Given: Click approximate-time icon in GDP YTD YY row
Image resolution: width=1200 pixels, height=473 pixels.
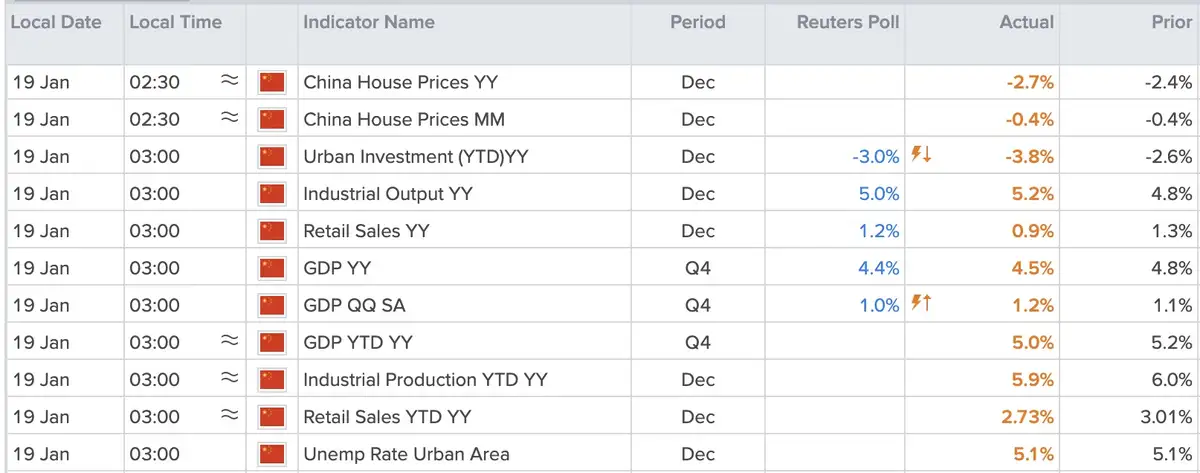Looking at the screenshot, I should click(x=229, y=341).
